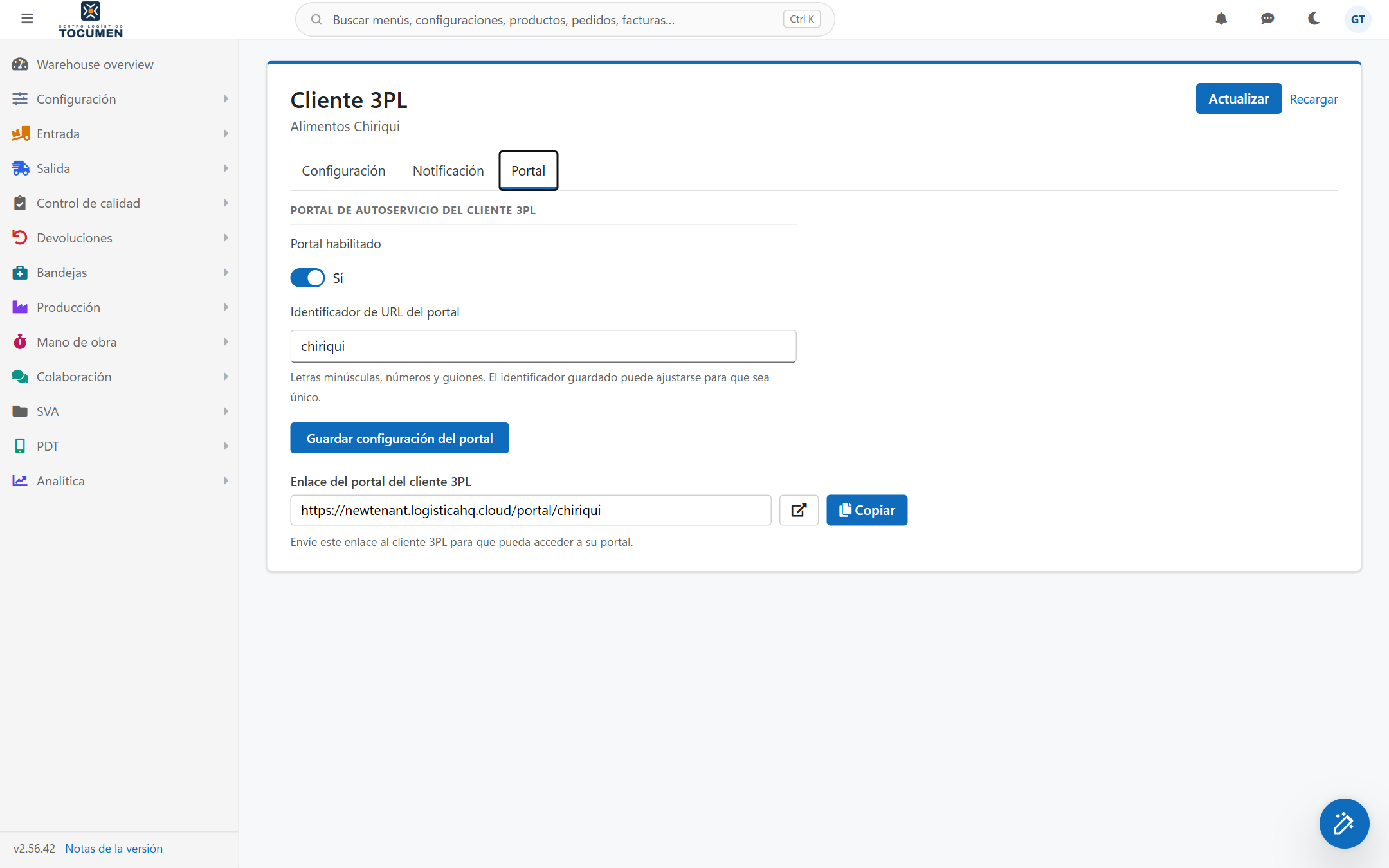Click the Devoluciones return arrow icon

tap(20, 238)
